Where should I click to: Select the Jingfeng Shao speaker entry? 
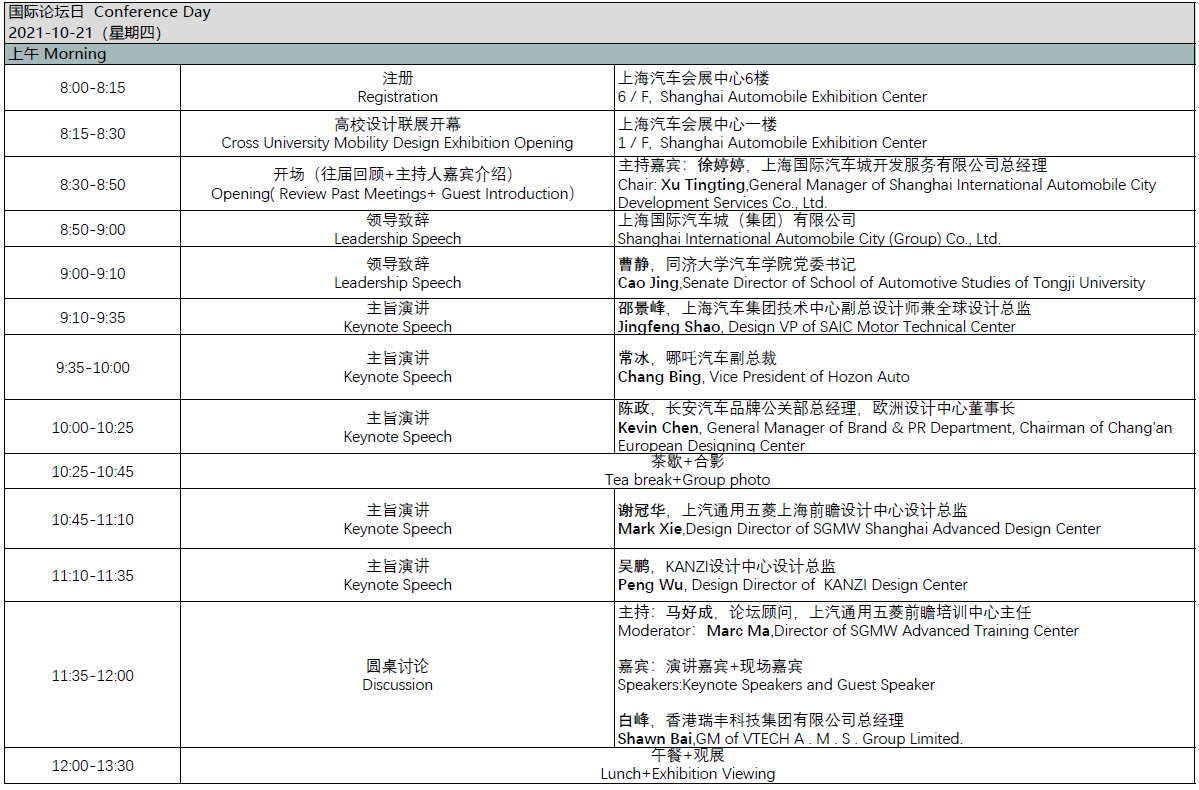click(x=816, y=327)
